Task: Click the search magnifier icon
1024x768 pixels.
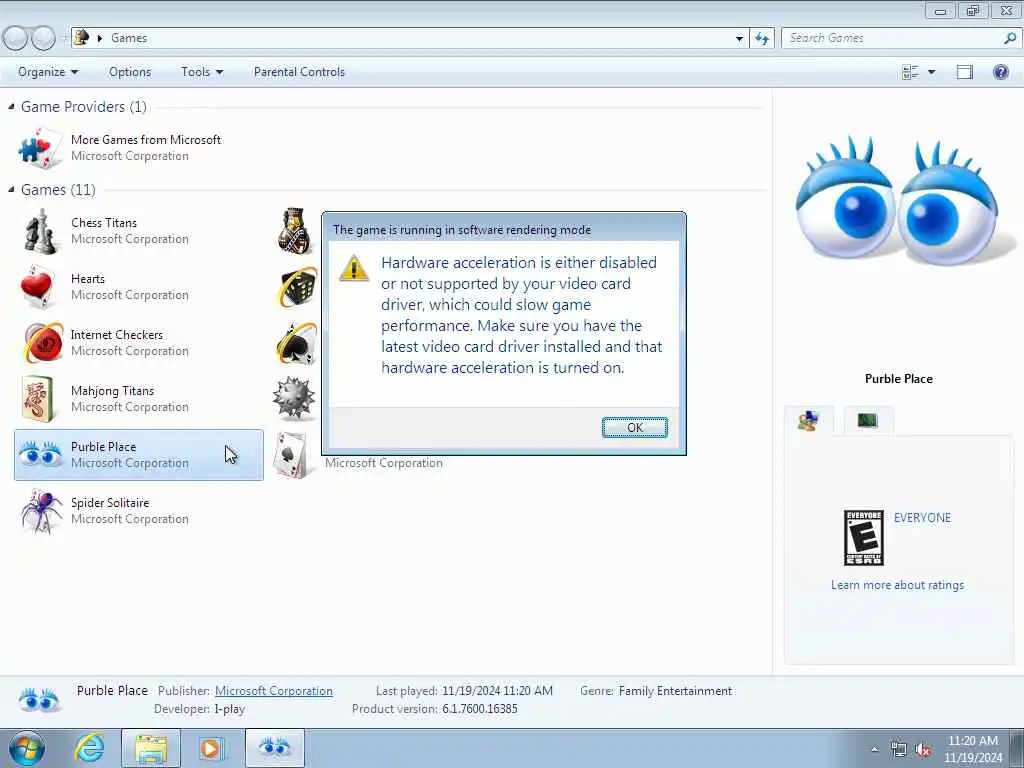Action: 1010,38
